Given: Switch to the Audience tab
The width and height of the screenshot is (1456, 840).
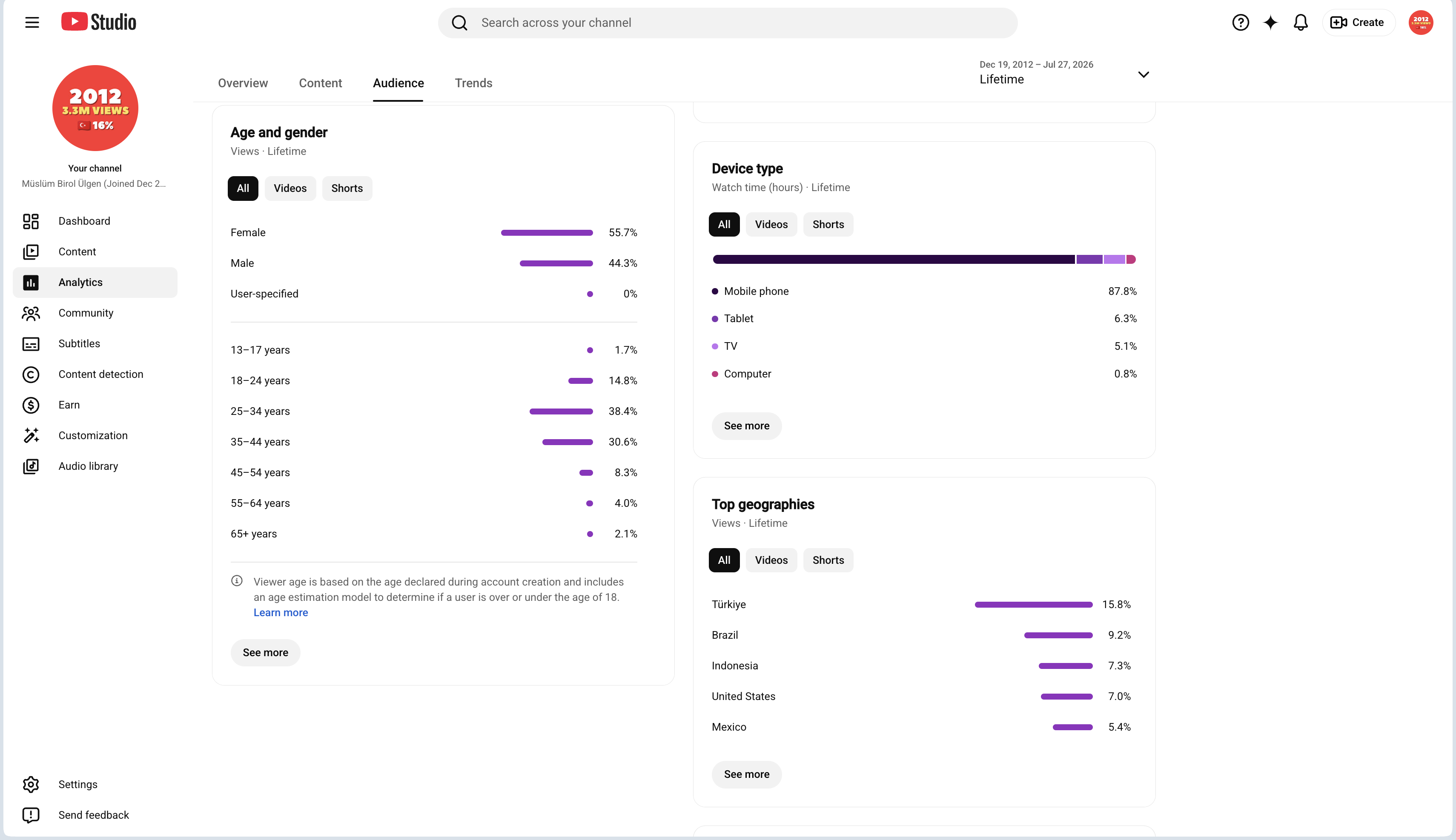Looking at the screenshot, I should 398,83.
